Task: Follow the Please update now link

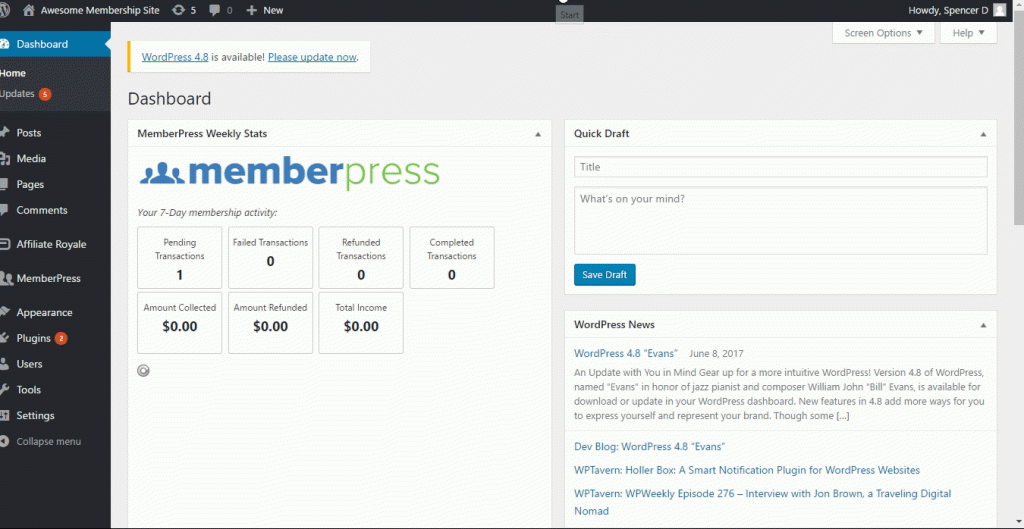Action: pos(312,57)
